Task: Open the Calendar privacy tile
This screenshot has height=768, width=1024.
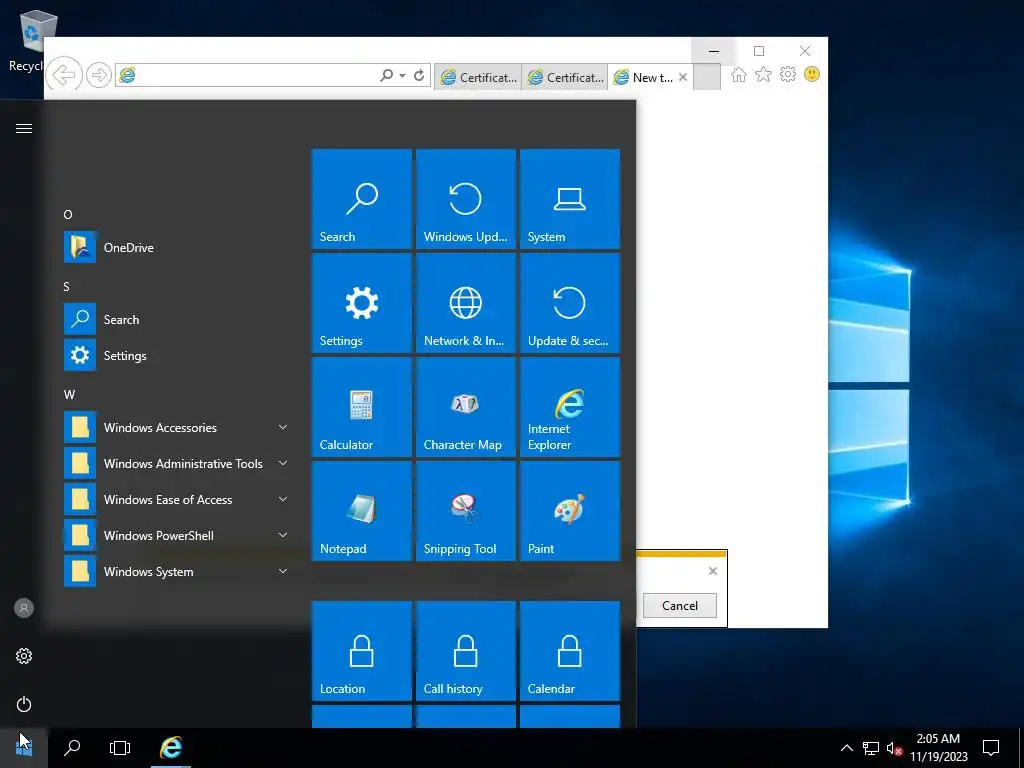Action: pos(569,651)
